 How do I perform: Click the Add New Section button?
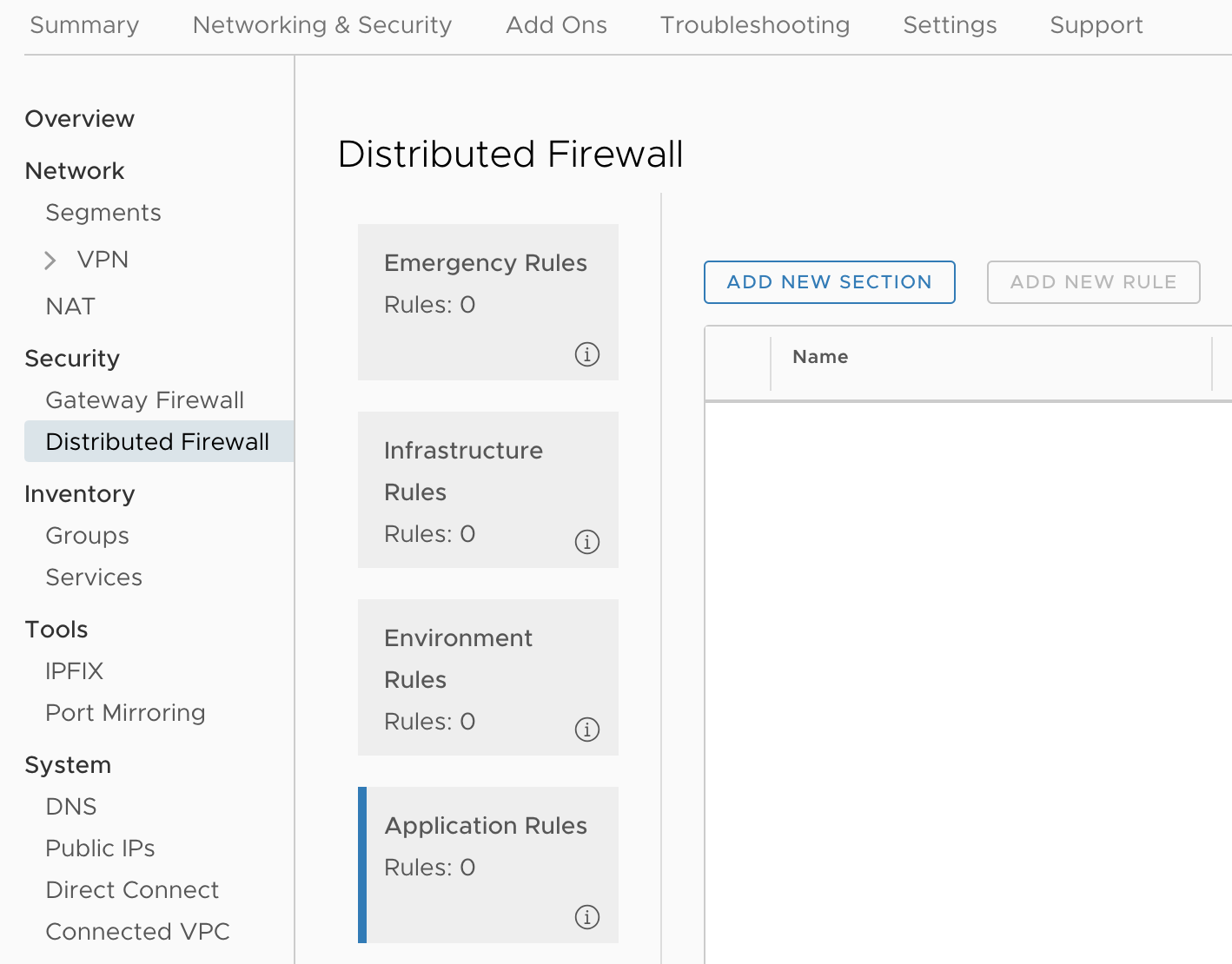click(829, 282)
